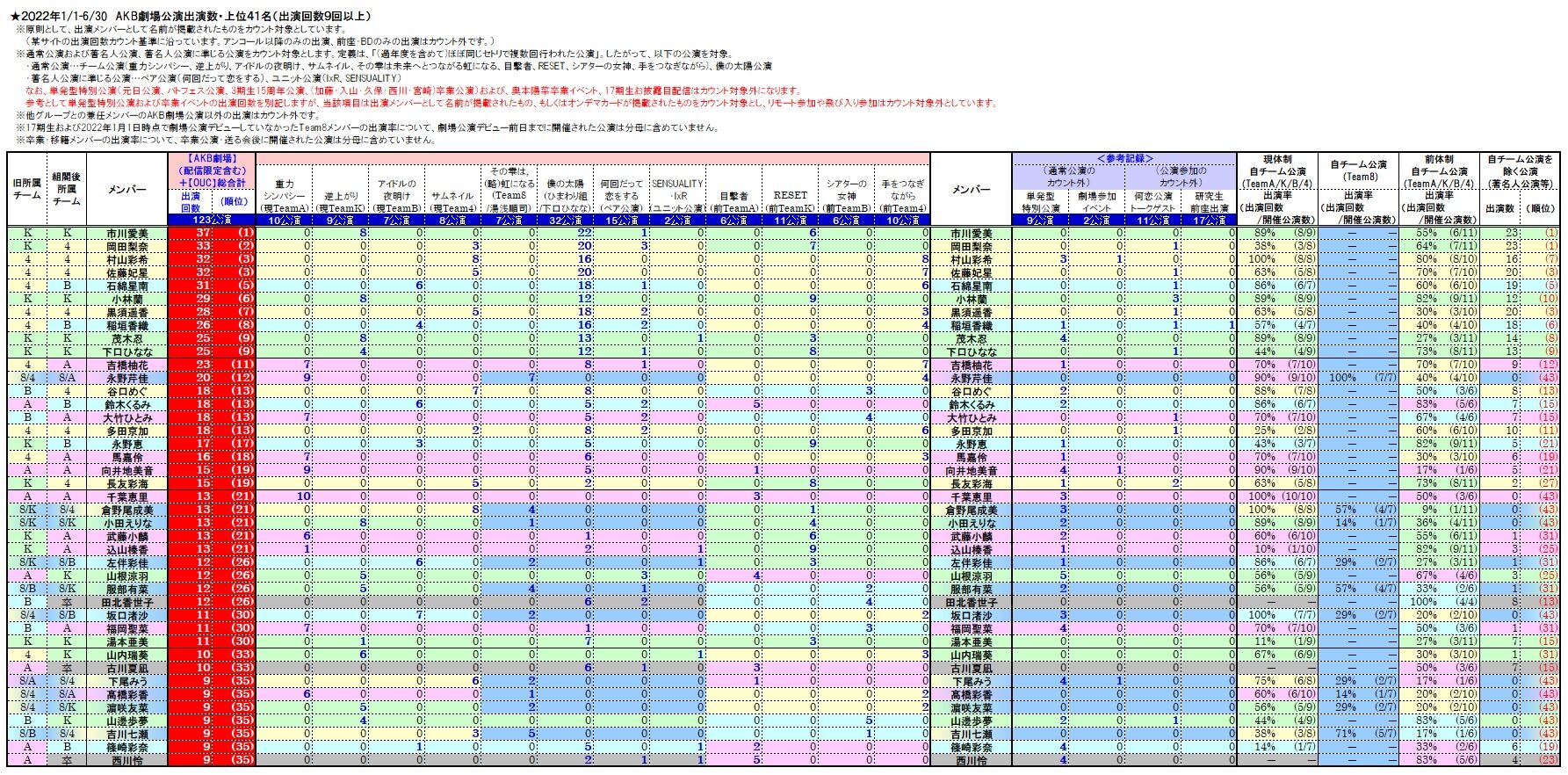Click the 目撃者 (前TeamA) header
The image size is (1568, 775).
click(733, 196)
